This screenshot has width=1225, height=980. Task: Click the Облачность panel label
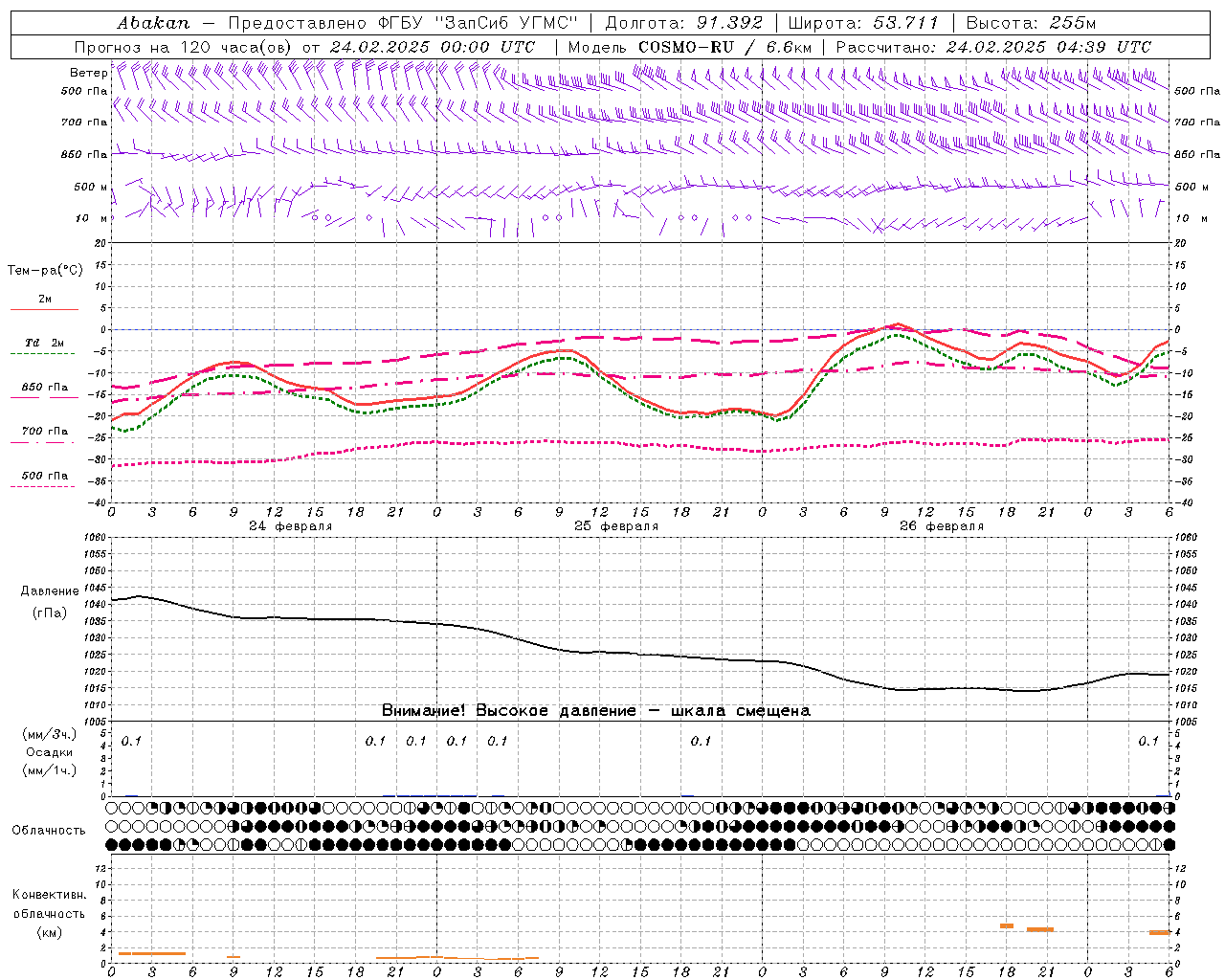49,831
